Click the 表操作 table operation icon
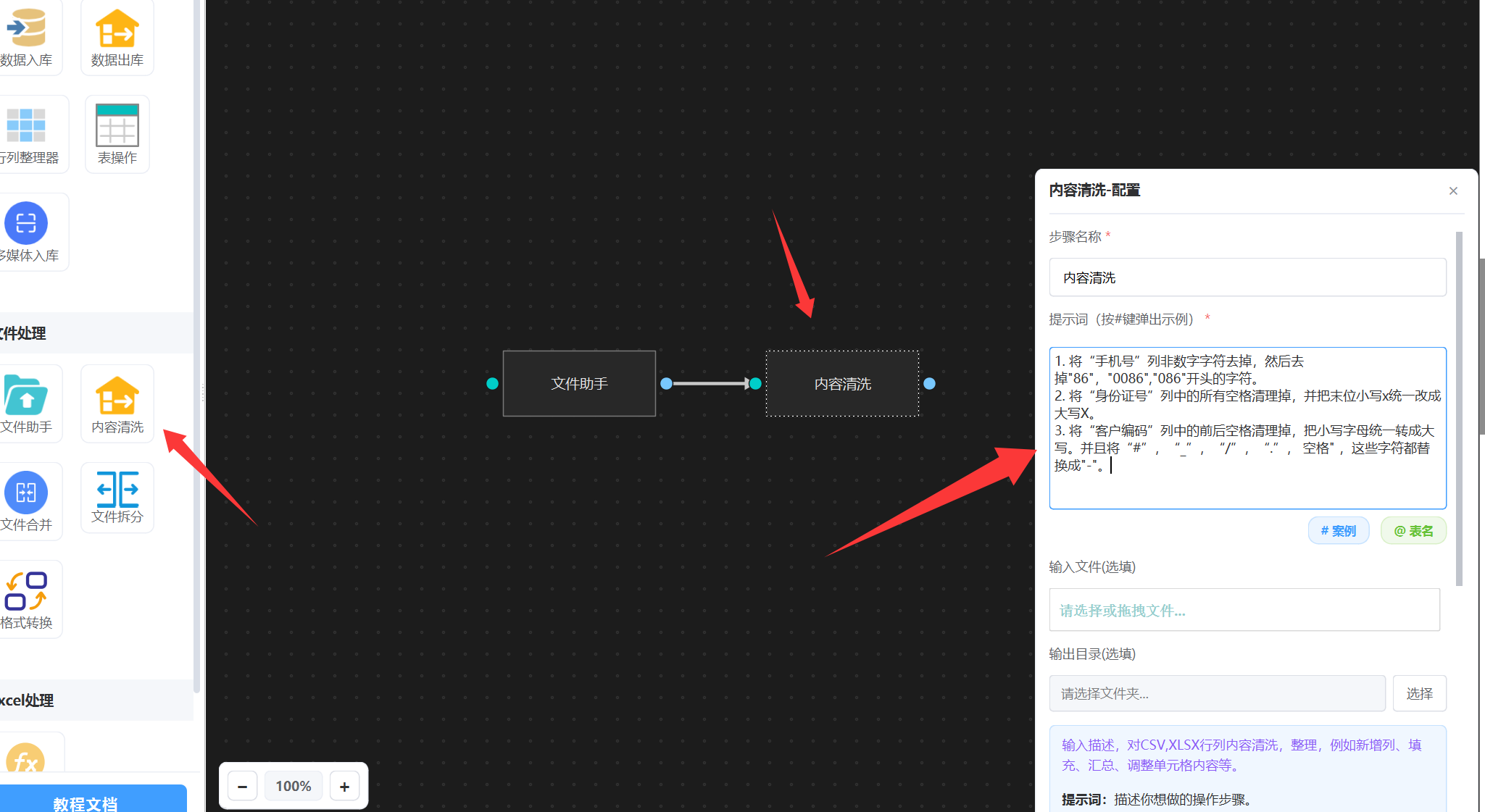Image resolution: width=1485 pixels, height=812 pixels. (x=117, y=126)
